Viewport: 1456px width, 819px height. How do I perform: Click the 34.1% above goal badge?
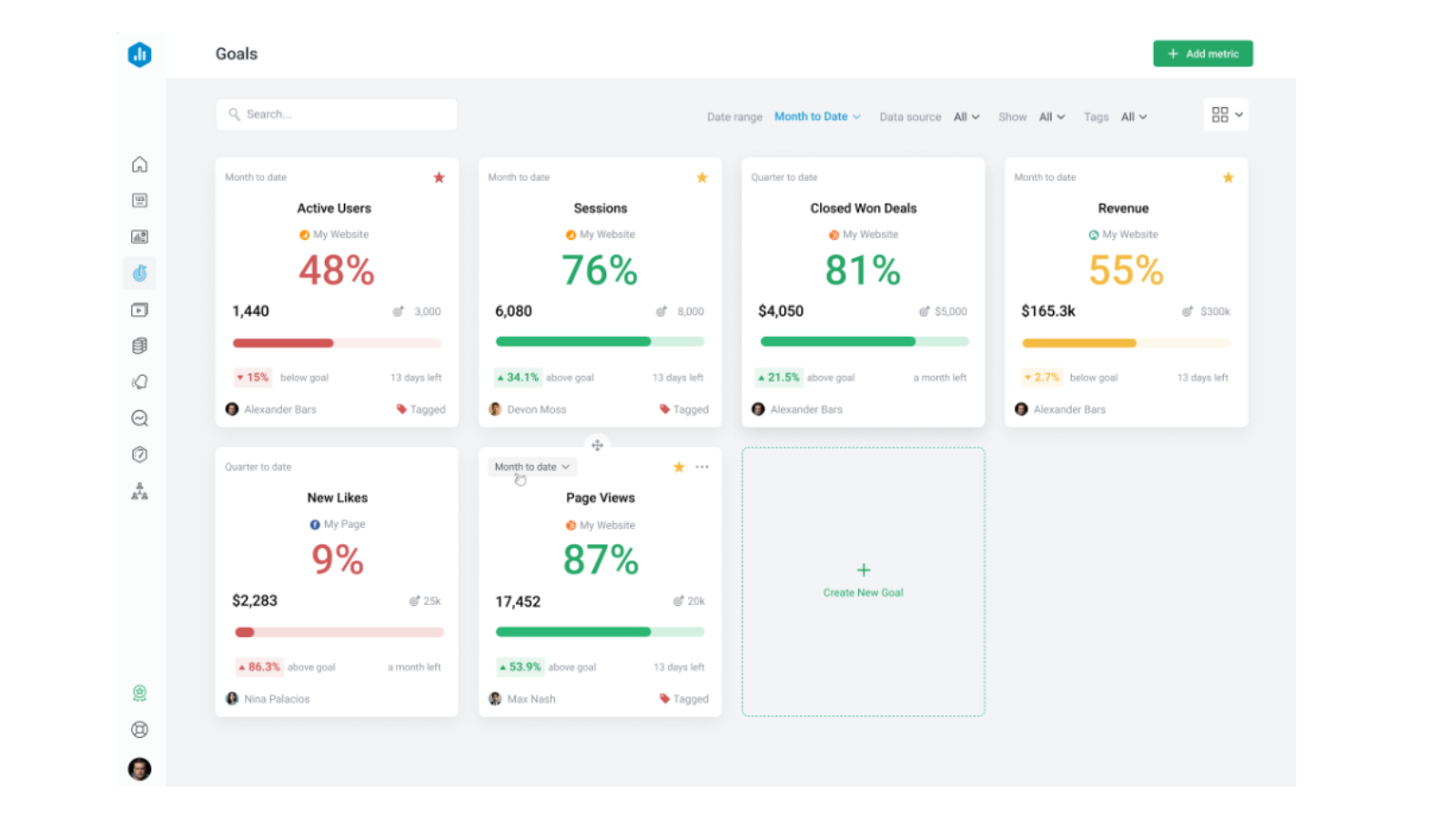(519, 378)
